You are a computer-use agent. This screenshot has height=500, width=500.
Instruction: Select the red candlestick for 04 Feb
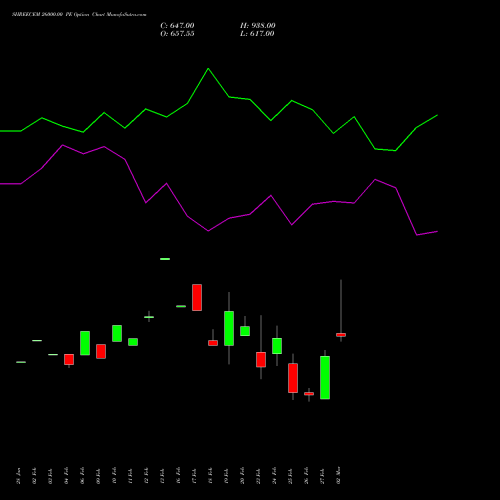[69, 359]
